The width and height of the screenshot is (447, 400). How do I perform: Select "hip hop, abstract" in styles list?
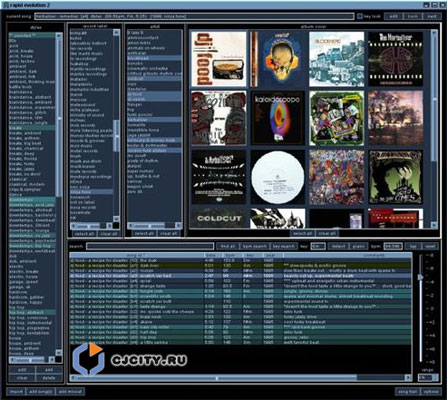click(x=32, y=313)
